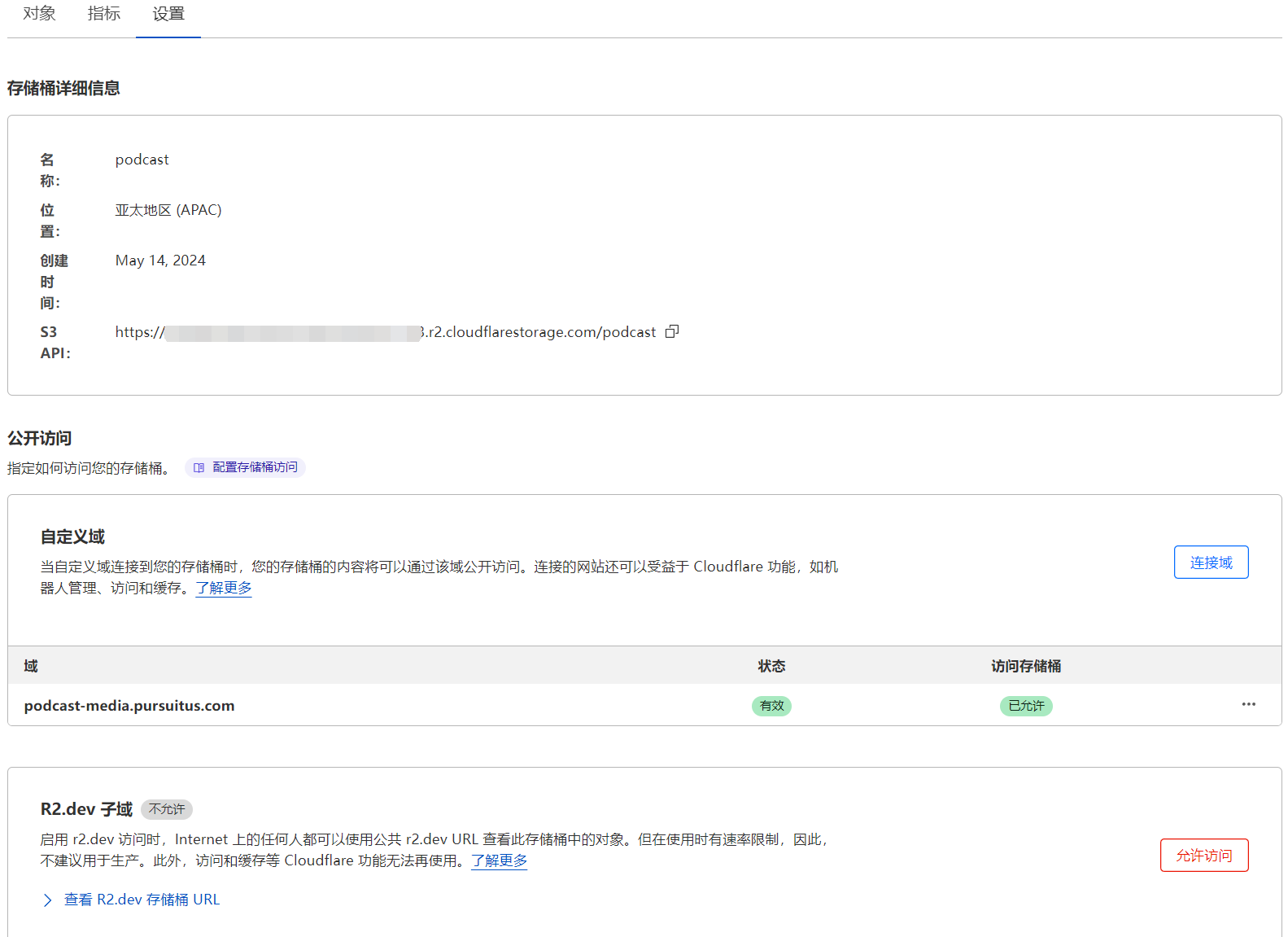Click the 域 column header
Viewport: 1288px width, 937px height.
tap(31, 666)
